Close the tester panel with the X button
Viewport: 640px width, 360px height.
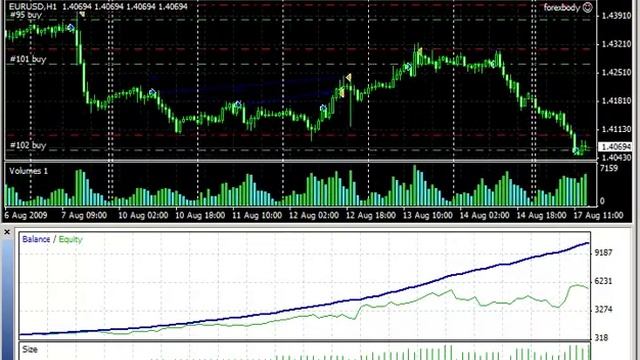(x=7, y=232)
